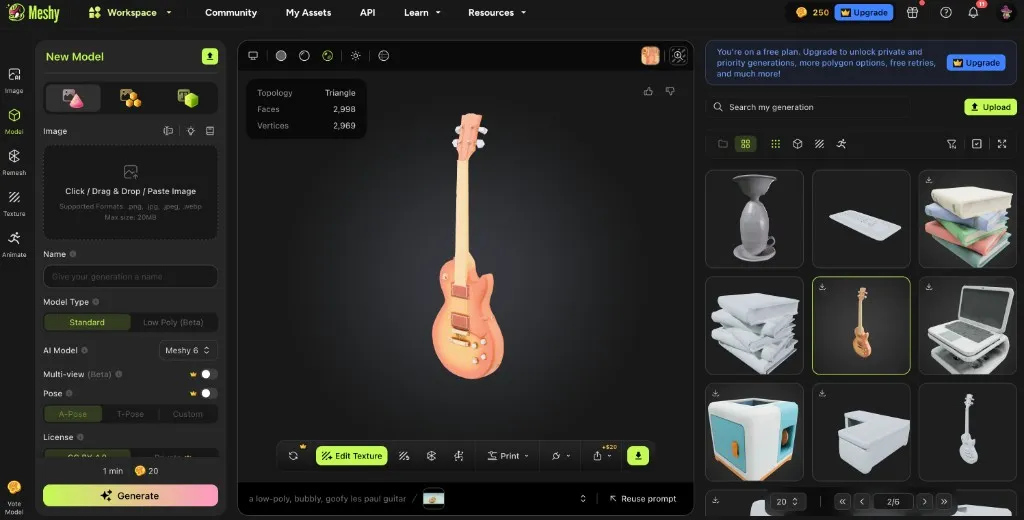1024x520 pixels.
Task: Select Standard model type
Action: pyautogui.click(x=87, y=322)
